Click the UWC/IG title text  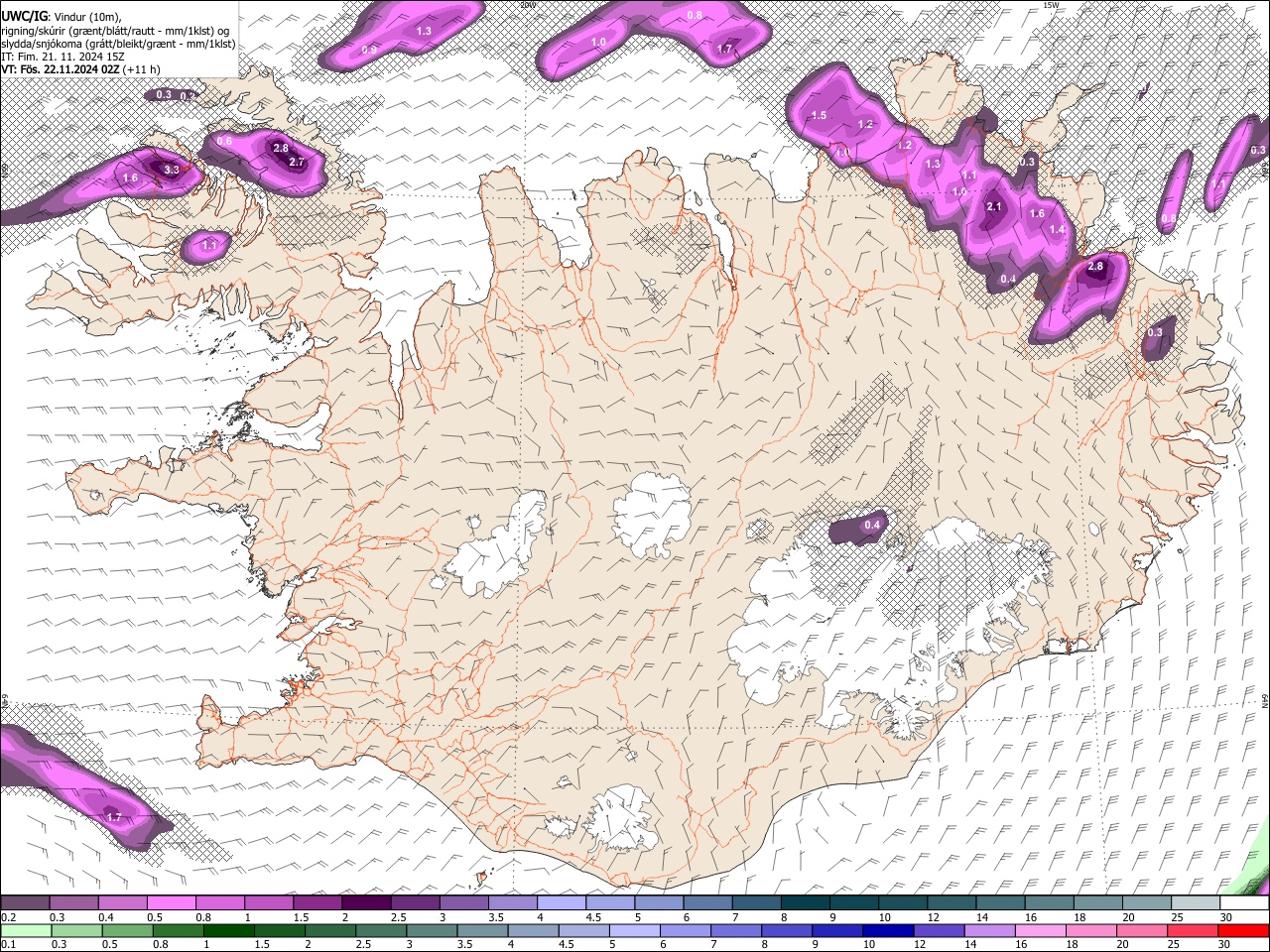click(24, 17)
